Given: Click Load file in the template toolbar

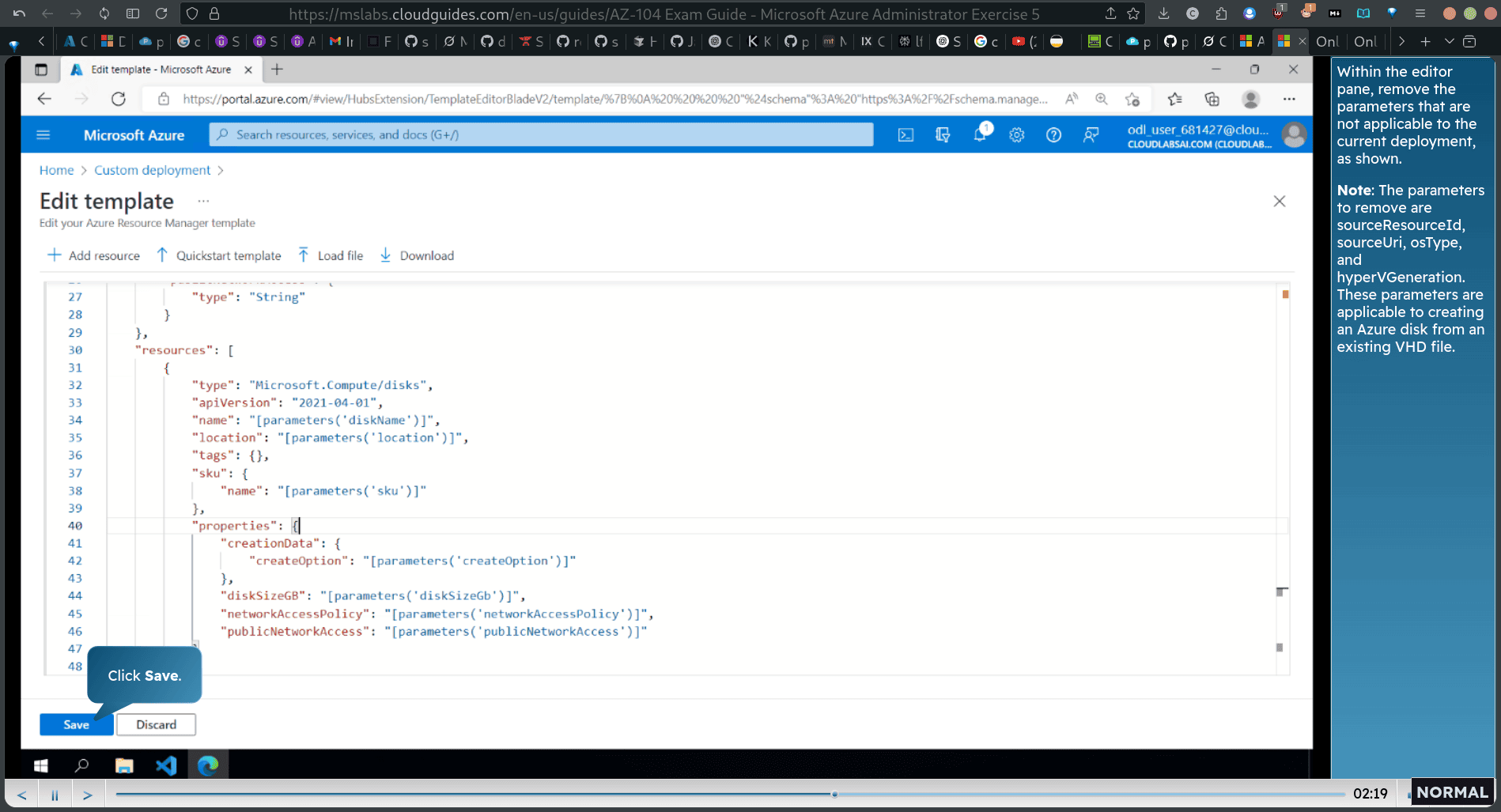Looking at the screenshot, I should [331, 255].
